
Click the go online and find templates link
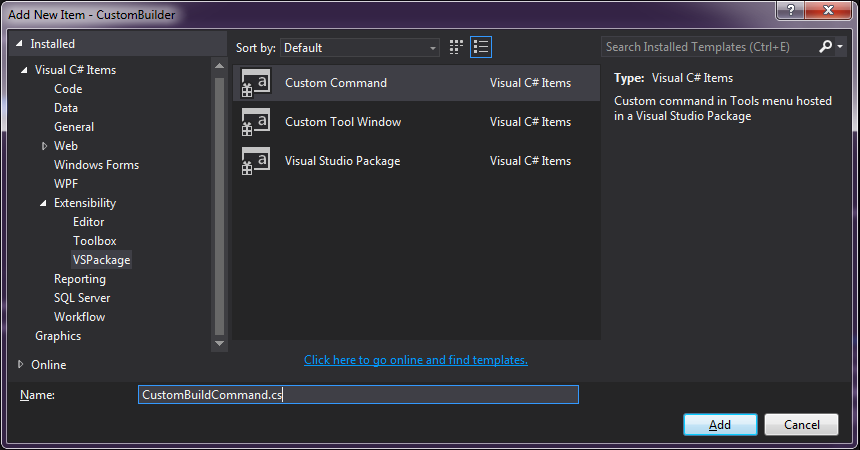point(416,360)
